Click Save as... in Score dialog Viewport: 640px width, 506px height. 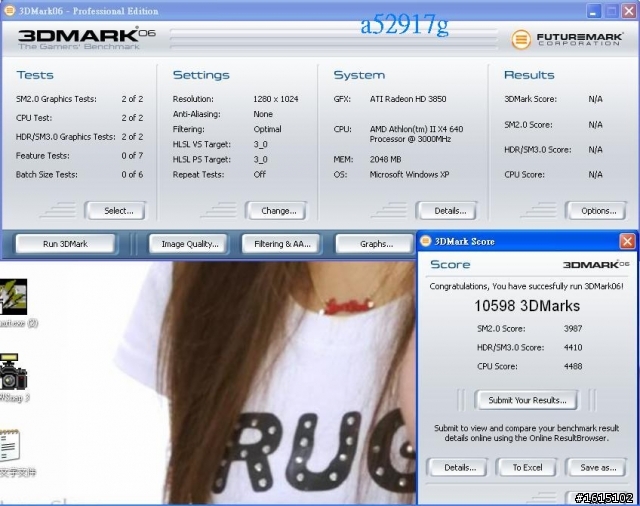[596, 467]
